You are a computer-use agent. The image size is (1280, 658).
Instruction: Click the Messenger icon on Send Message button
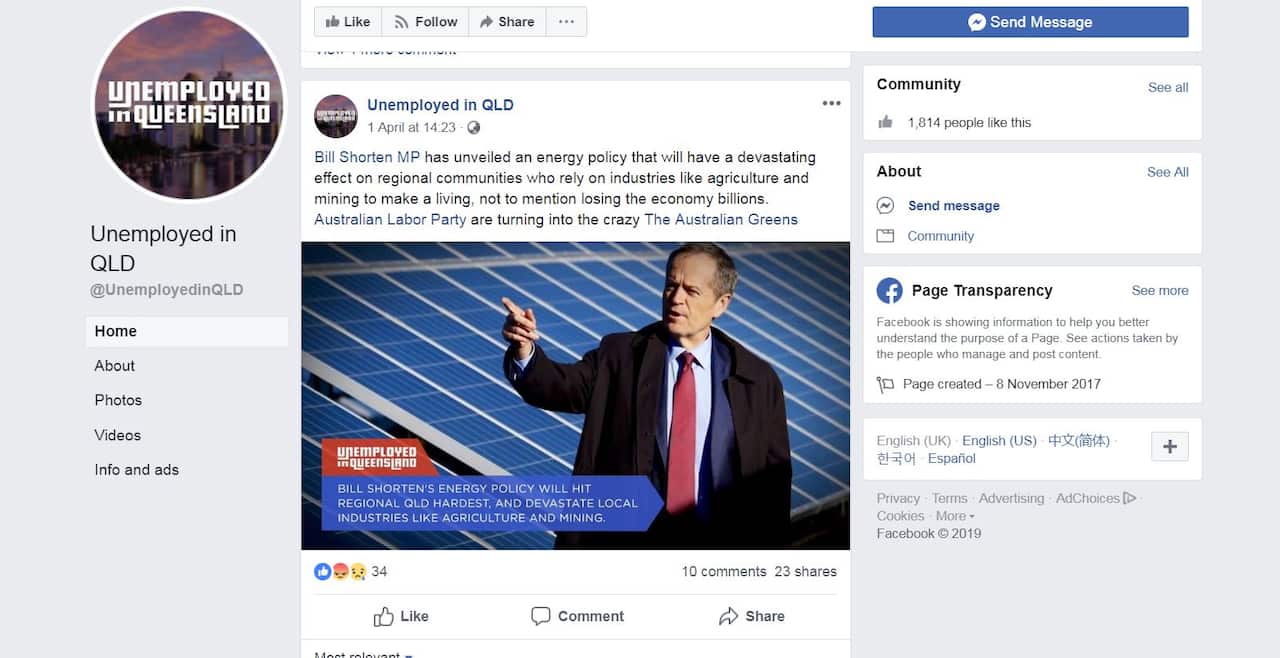point(976,21)
